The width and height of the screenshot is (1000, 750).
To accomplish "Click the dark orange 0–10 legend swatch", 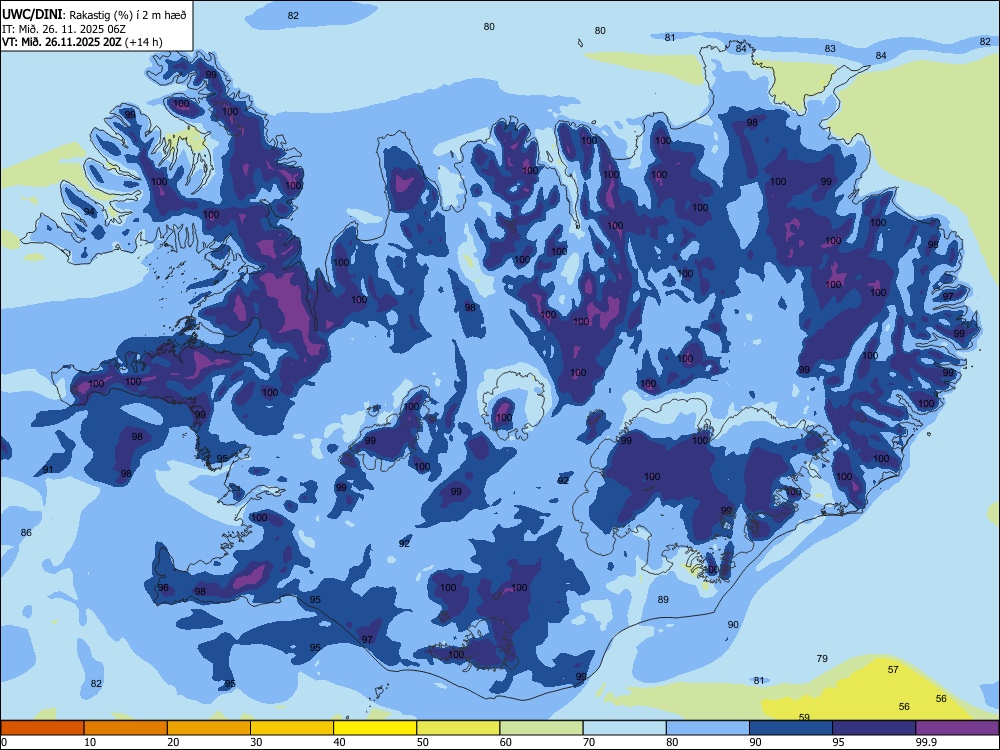I will [42, 728].
